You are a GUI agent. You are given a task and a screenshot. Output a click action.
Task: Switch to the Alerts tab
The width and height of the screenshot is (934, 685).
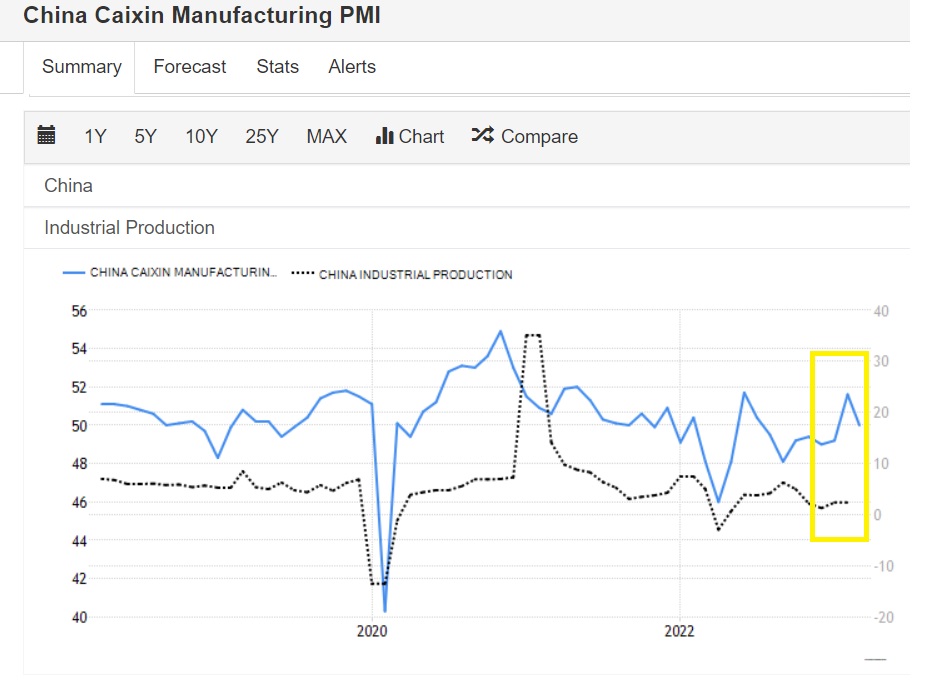pyautogui.click(x=352, y=66)
